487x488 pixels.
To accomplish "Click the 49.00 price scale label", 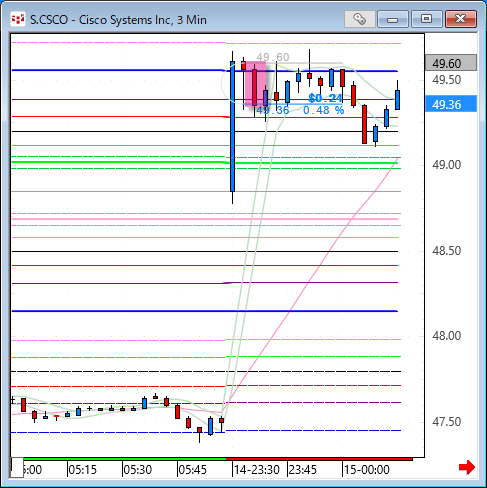I will pyautogui.click(x=447, y=165).
